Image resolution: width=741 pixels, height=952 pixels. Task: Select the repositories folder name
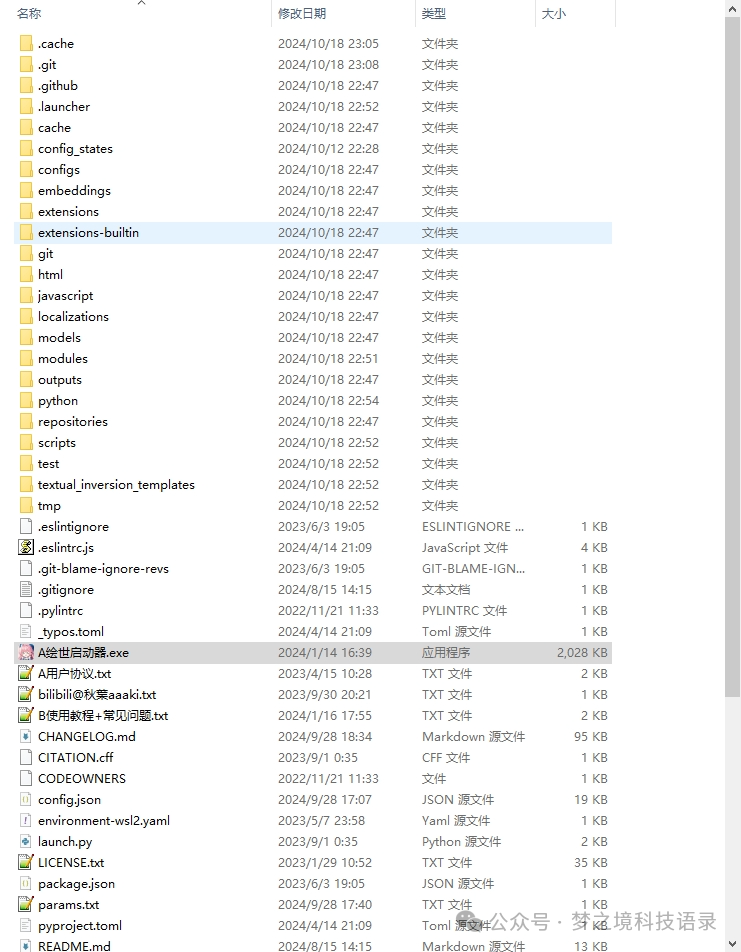tap(73, 422)
